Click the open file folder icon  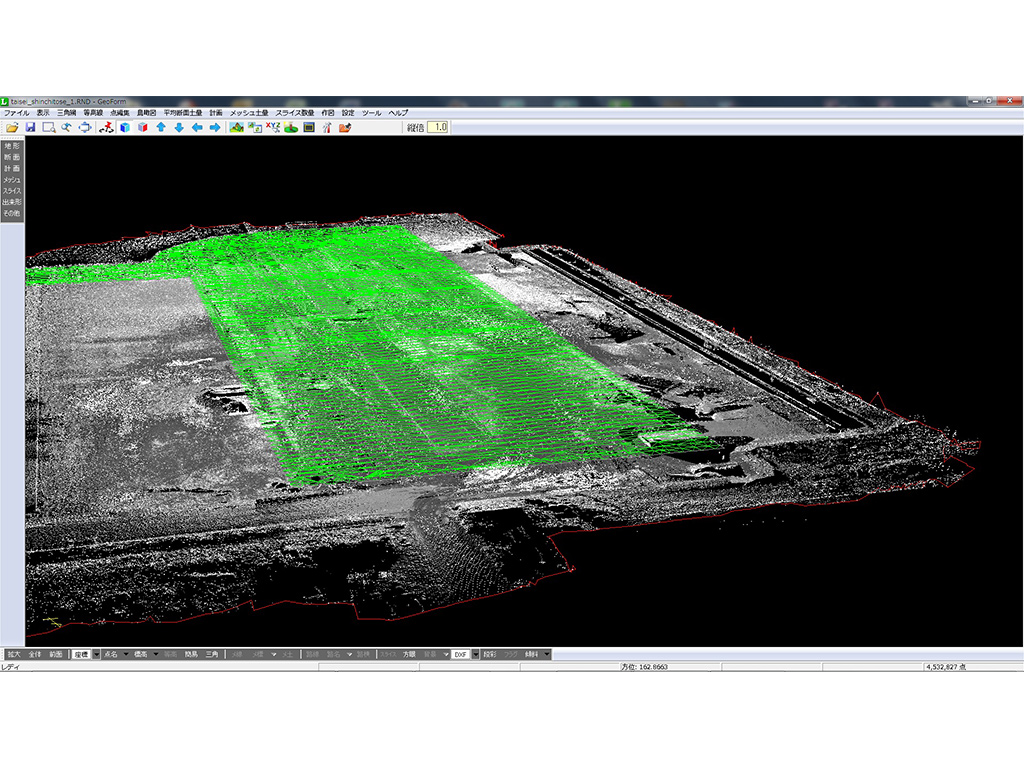pos(12,128)
